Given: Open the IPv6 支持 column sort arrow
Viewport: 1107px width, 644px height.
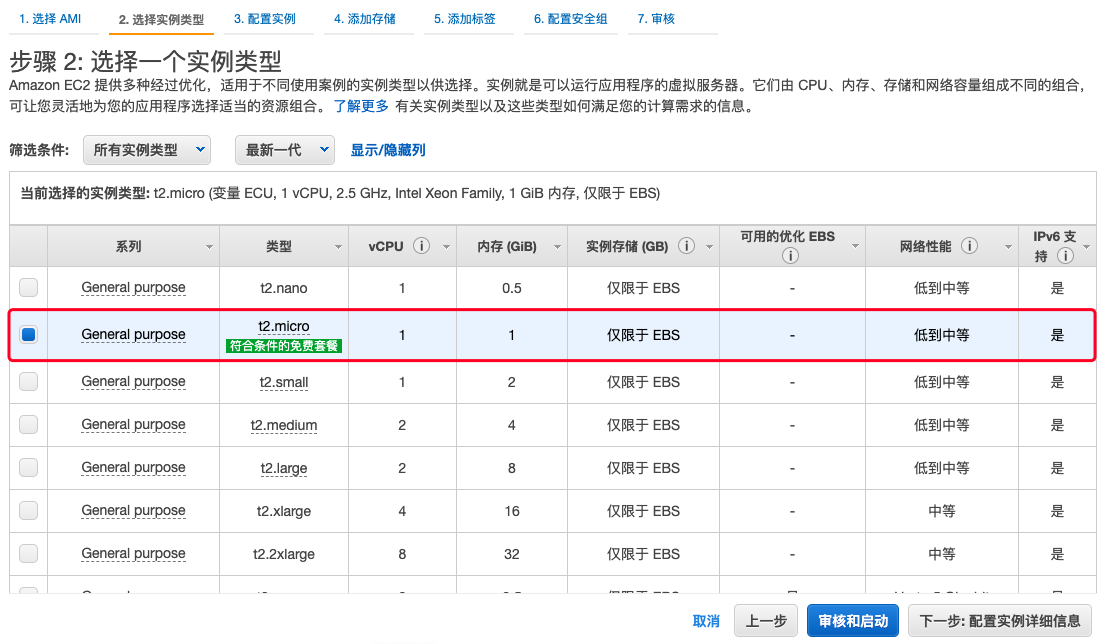Looking at the screenshot, I should tap(1087, 247).
